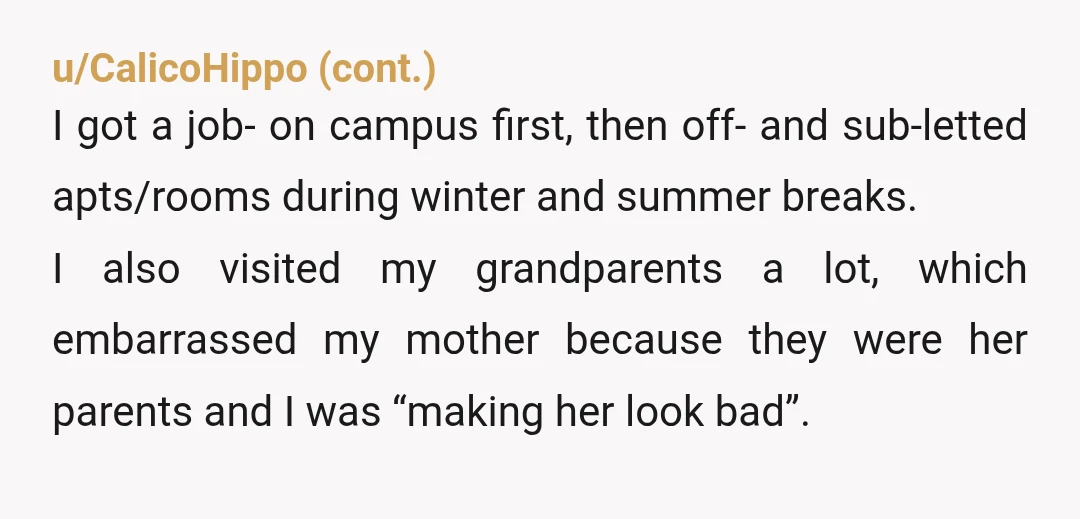The image size is (1080, 519).
Task: Click the word "because"
Action: coord(643,340)
